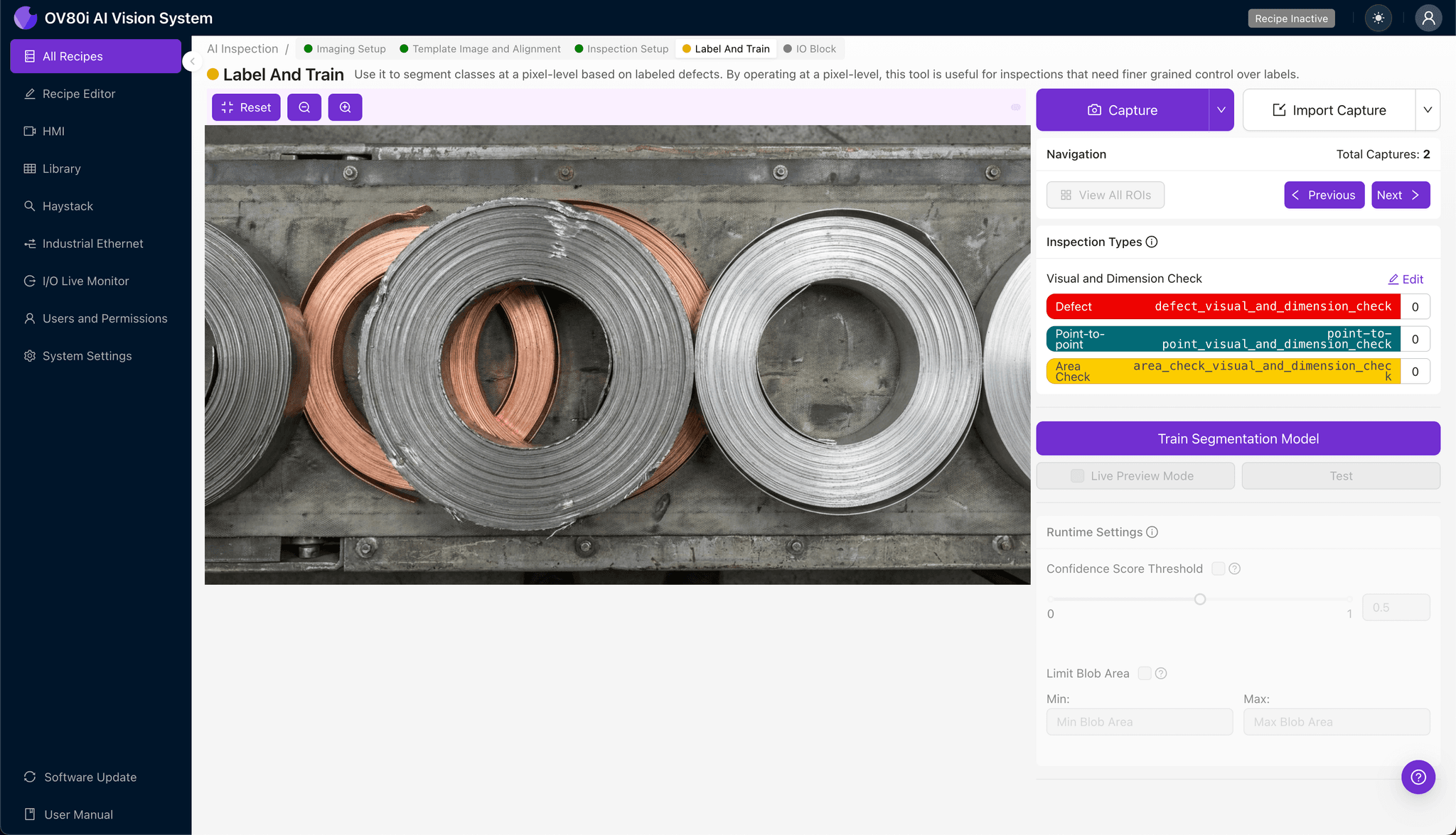Screen dimensions: 1456x835
Task: Open Software Update in sidebar
Action: 95,777
